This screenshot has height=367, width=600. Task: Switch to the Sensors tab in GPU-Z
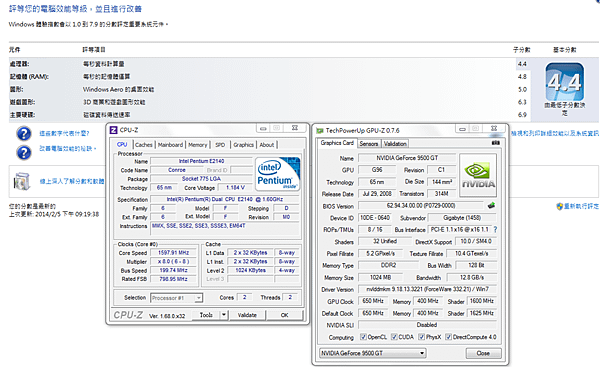369,144
